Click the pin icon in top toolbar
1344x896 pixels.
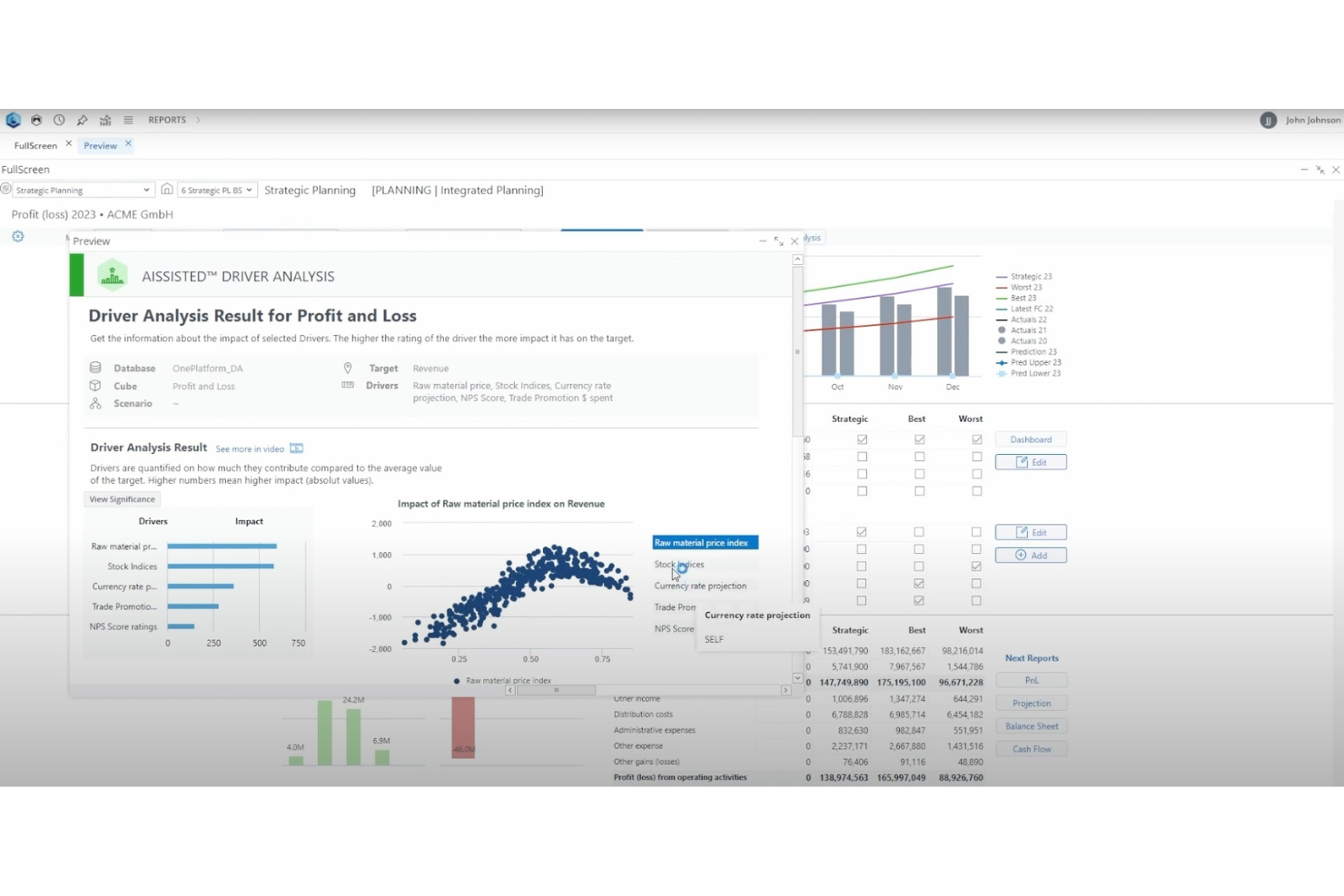pyautogui.click(x=82, y=120)
